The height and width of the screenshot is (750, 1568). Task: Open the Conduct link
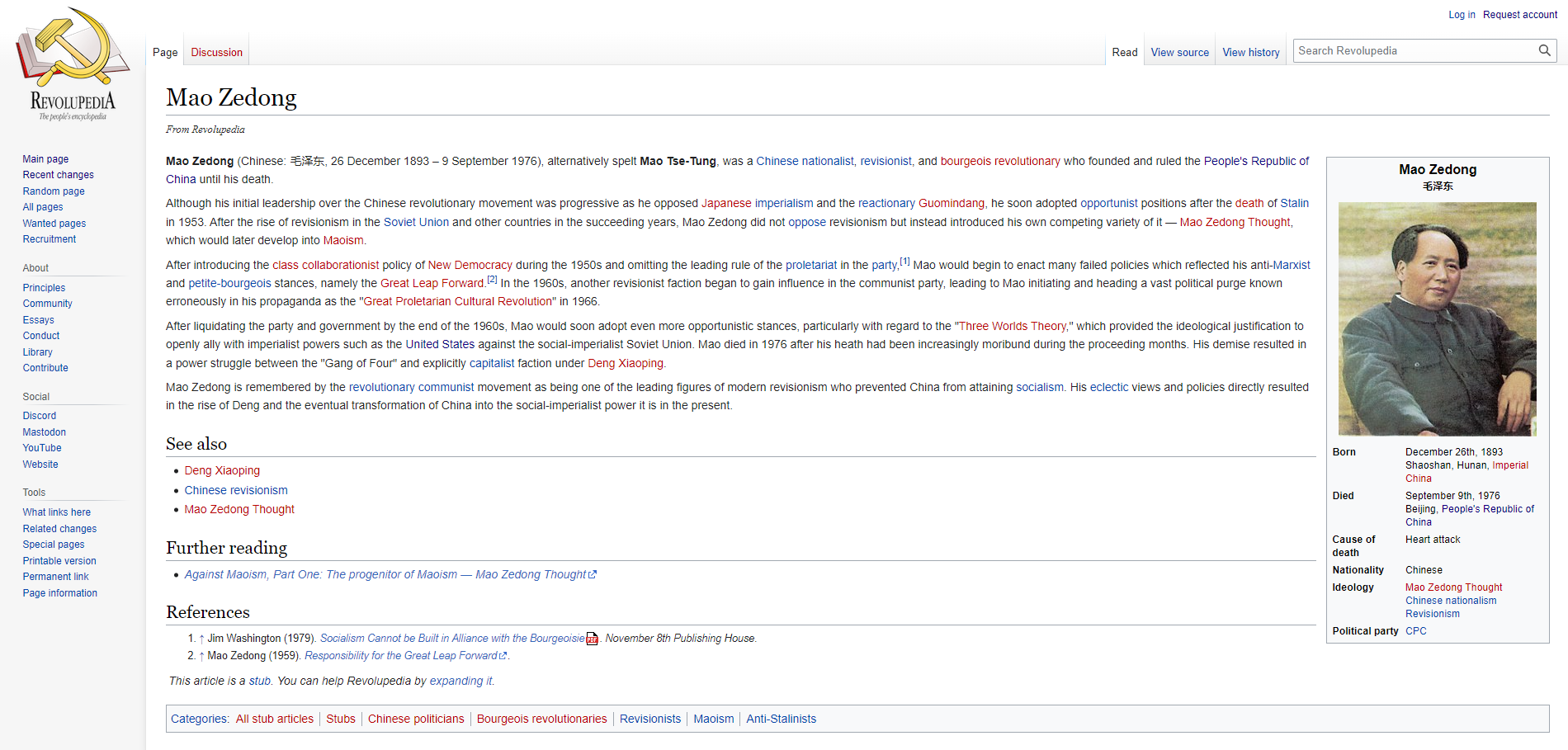point(41,336)
